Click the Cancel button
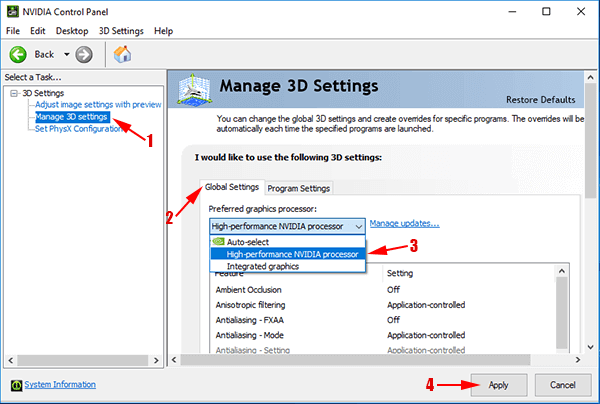The image size is (600, 404). pos(562,385)
